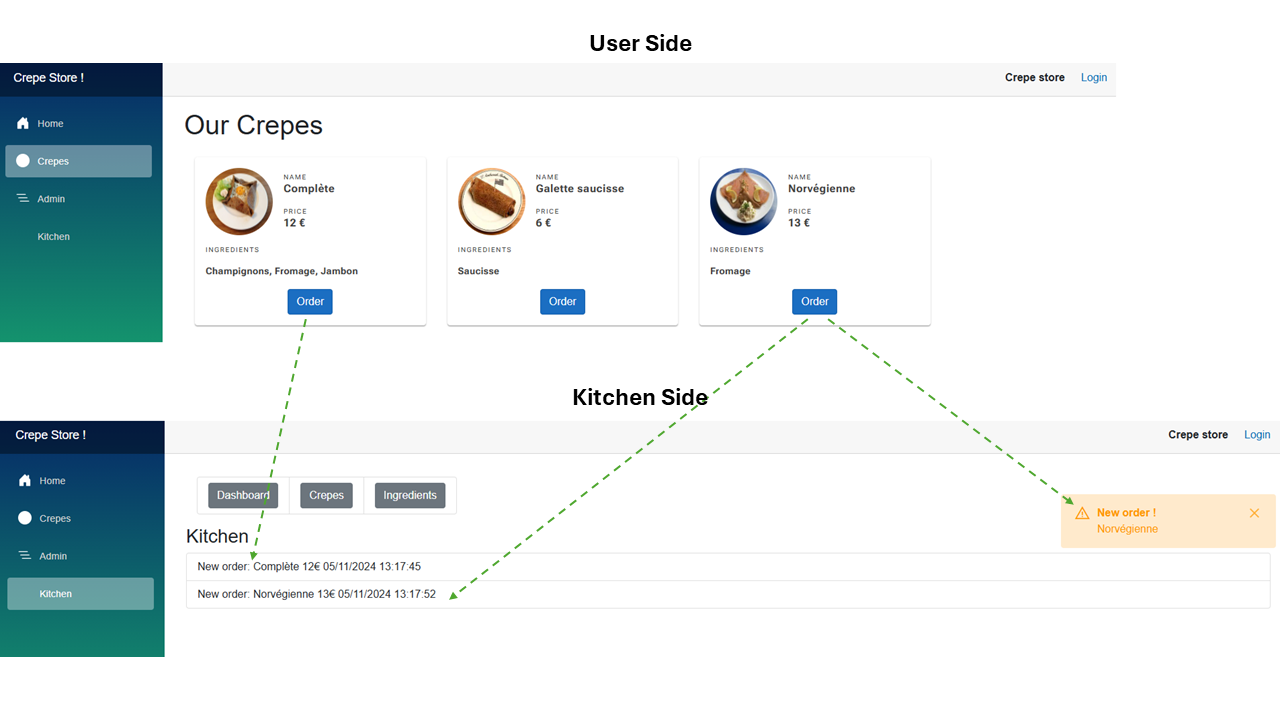The height and width of the screenshot is (720, 1280).
Task: Open Kitchen in the User Side sidebar
Action: pos(54,237)
